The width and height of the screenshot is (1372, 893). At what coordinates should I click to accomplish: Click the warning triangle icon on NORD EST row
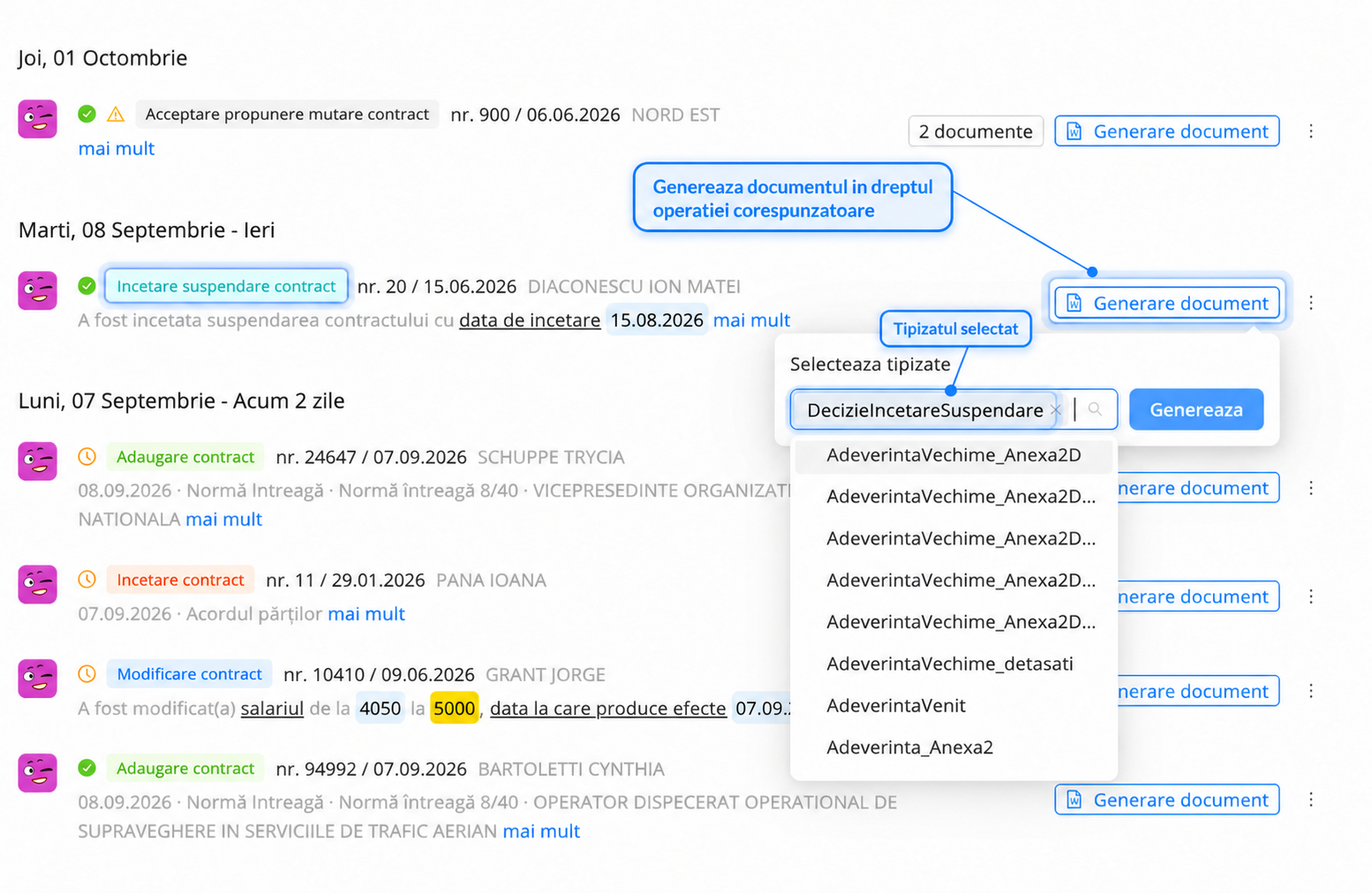coord(116,114)
